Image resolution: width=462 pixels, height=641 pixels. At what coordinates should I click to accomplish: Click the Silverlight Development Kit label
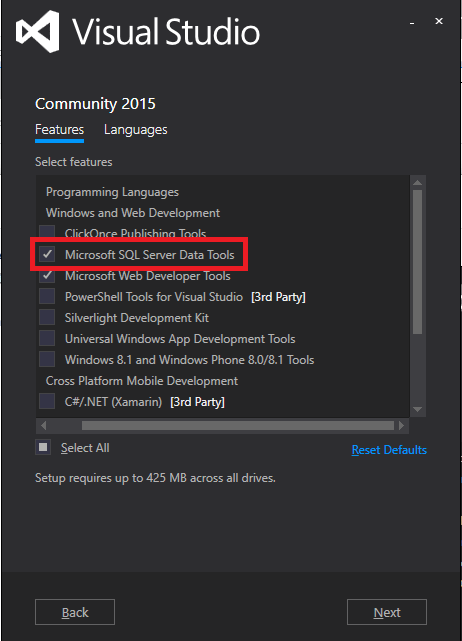(x=137, y=318)
